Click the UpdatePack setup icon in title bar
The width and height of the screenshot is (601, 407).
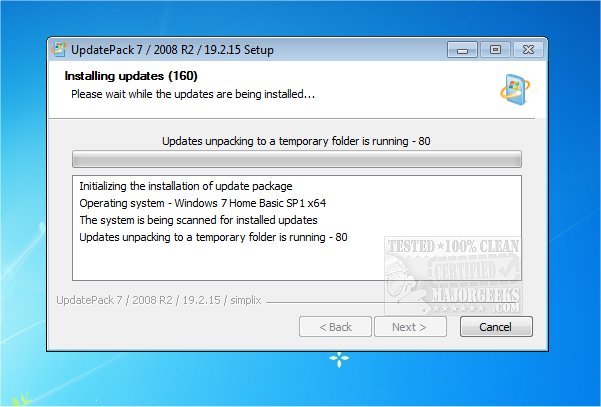59,49
